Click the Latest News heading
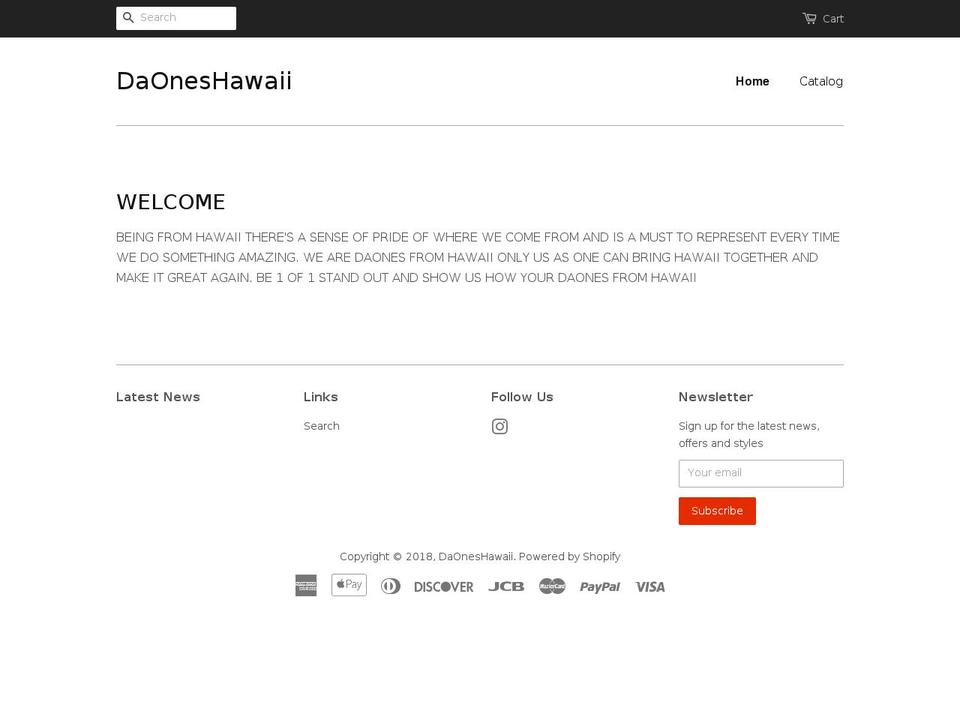This screenshot has width=960, height=720. click(158, 397)
